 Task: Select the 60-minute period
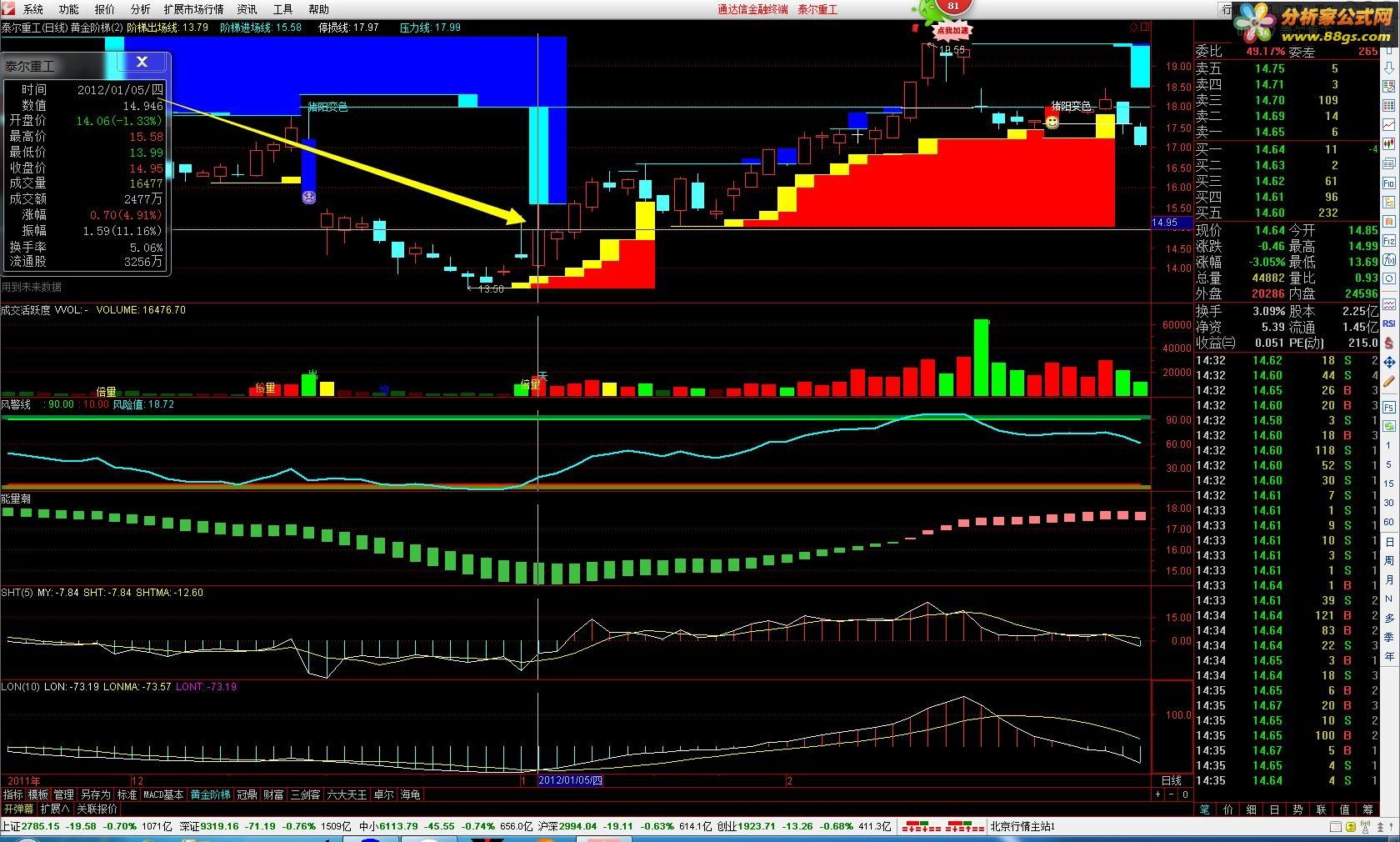[x=1388, y=522]
